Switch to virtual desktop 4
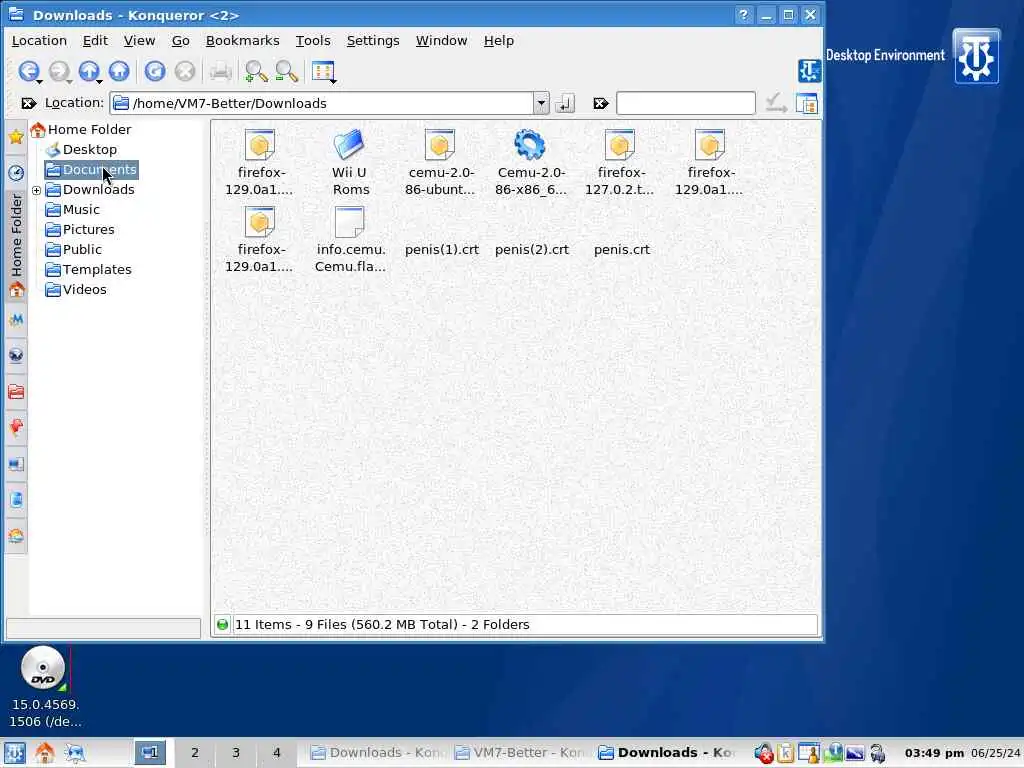Screen dimensions: 1024x768 coord(277,752)
